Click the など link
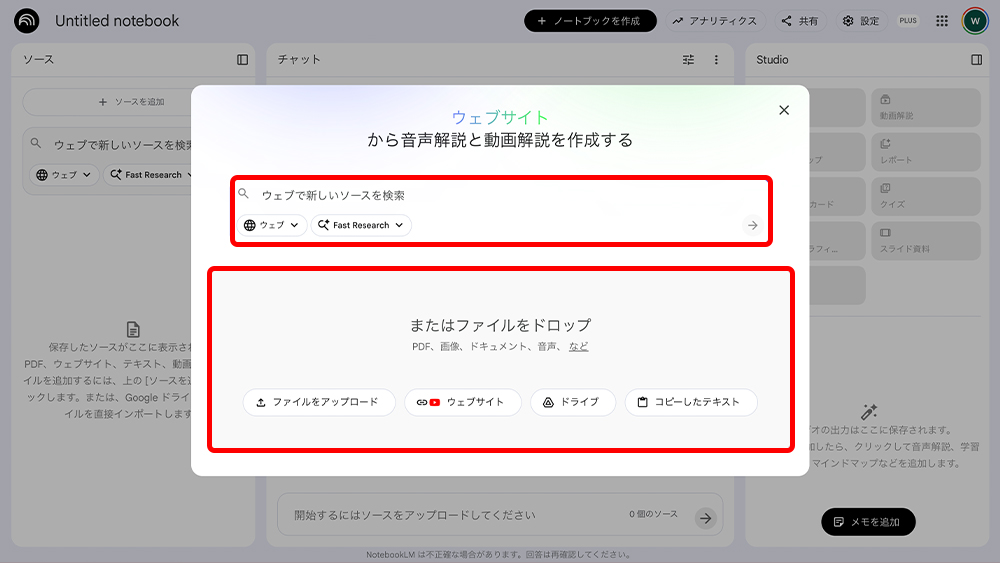Screen dimensions: 1000x563 click(x=579, y=347)
